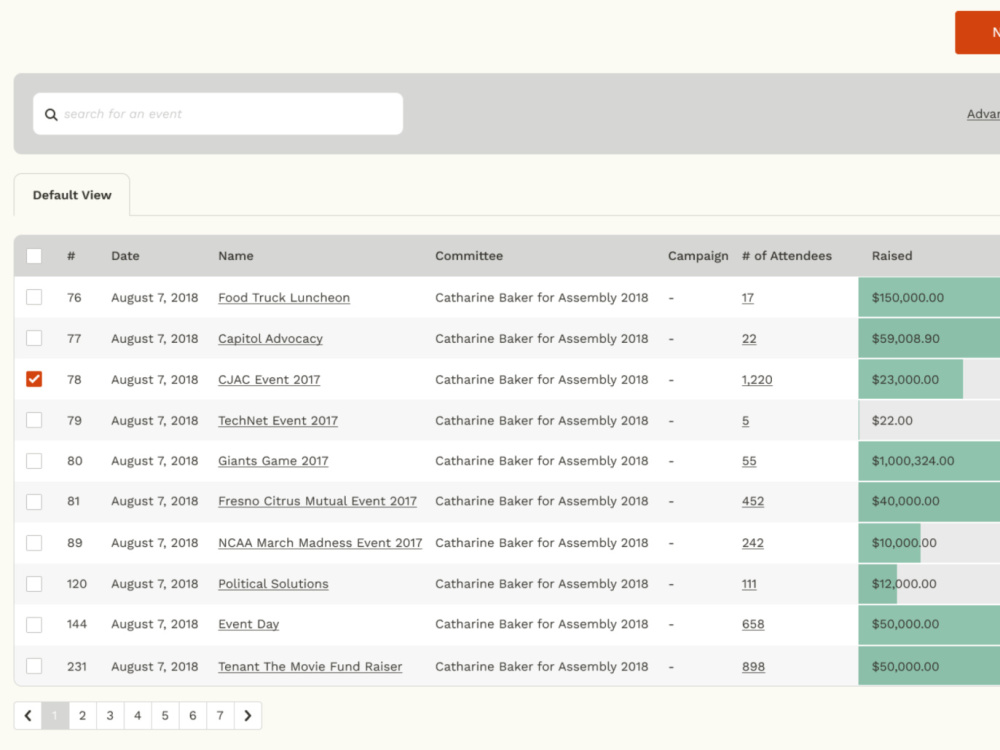Go to previous page arrow
Image resolution: width=1000 pixels, height=750 pixels.
[x=28, y=716]
